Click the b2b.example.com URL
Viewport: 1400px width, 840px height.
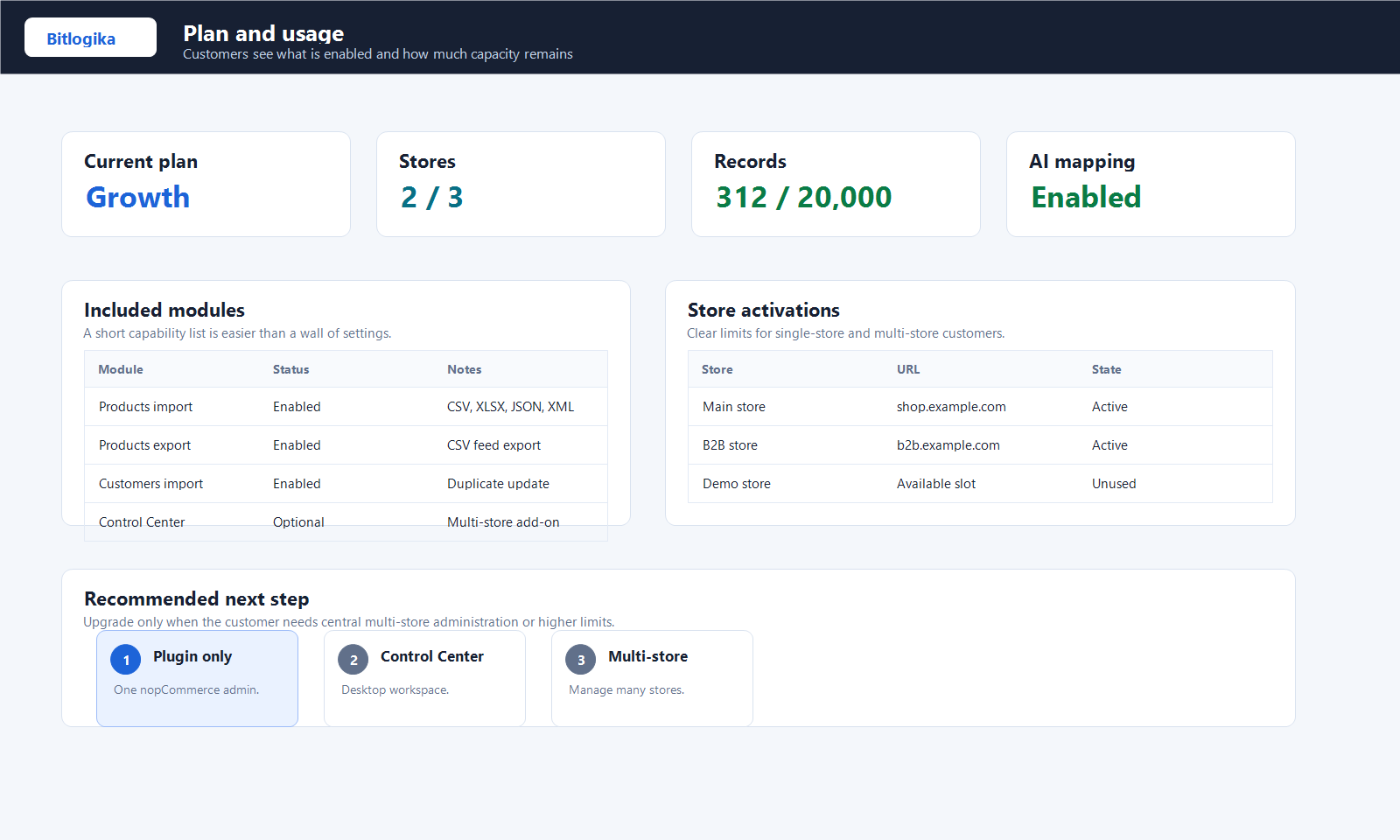point(948,445)
